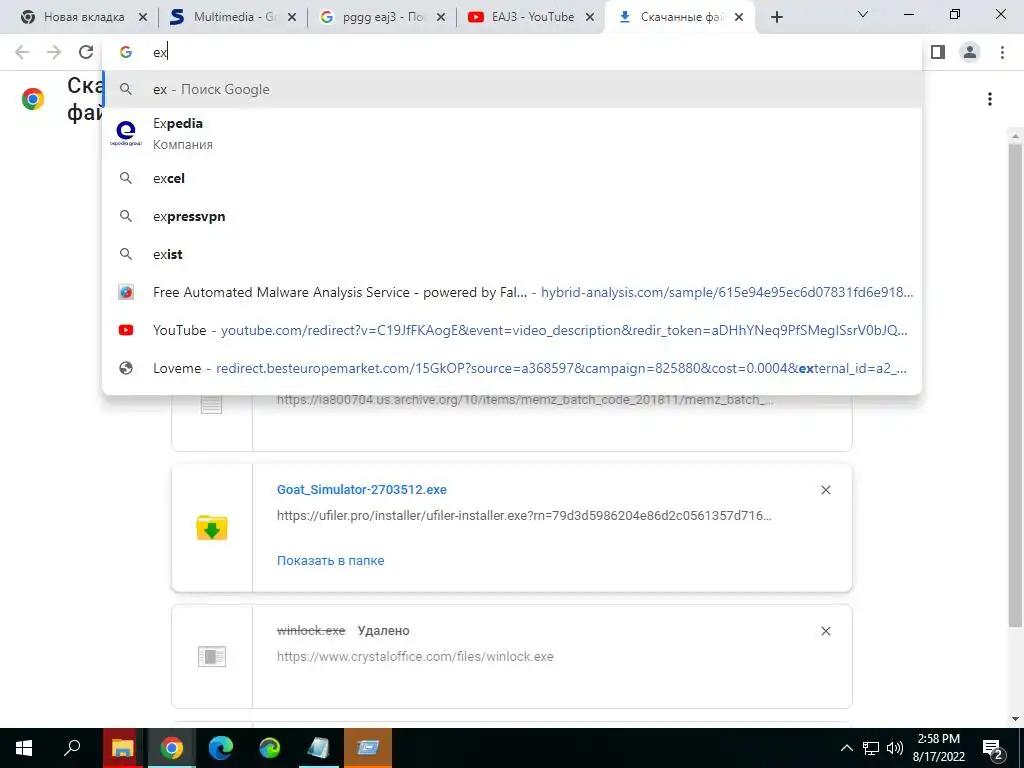This screenshot has width=1024, height=768.
Task: Click the scrollbar down arrow
Action: coord(1015,719)
